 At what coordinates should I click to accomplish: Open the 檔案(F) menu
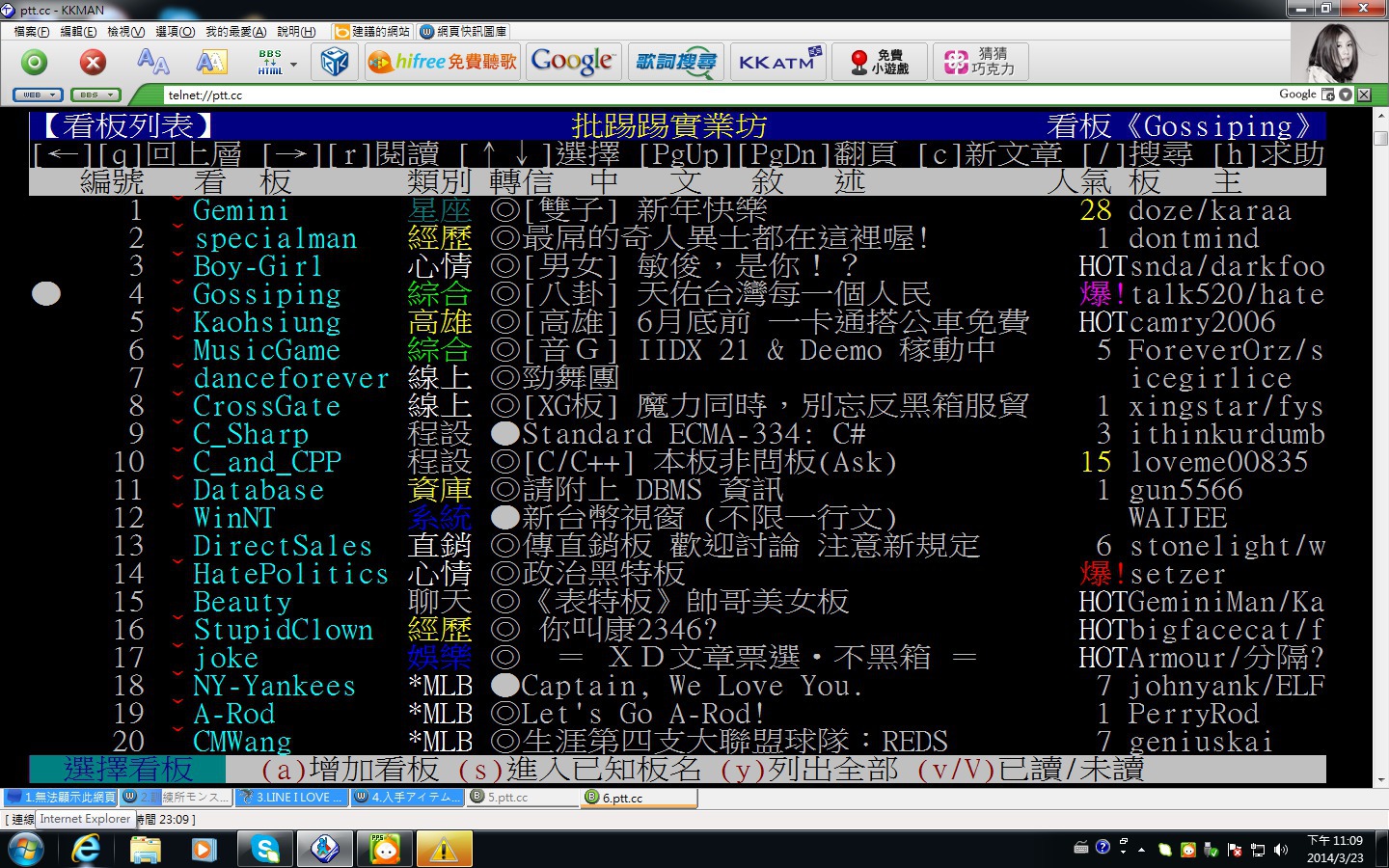coord(31,32)
